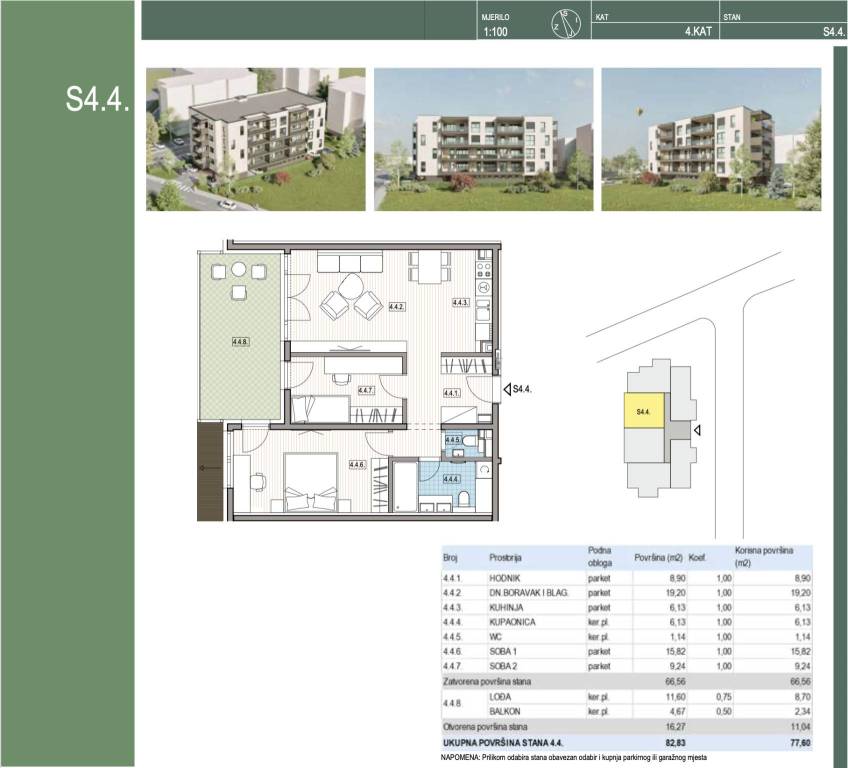Click the round table on loggia 4.4.8
This screenshot has width=848, height=768.
click(239, 269)
